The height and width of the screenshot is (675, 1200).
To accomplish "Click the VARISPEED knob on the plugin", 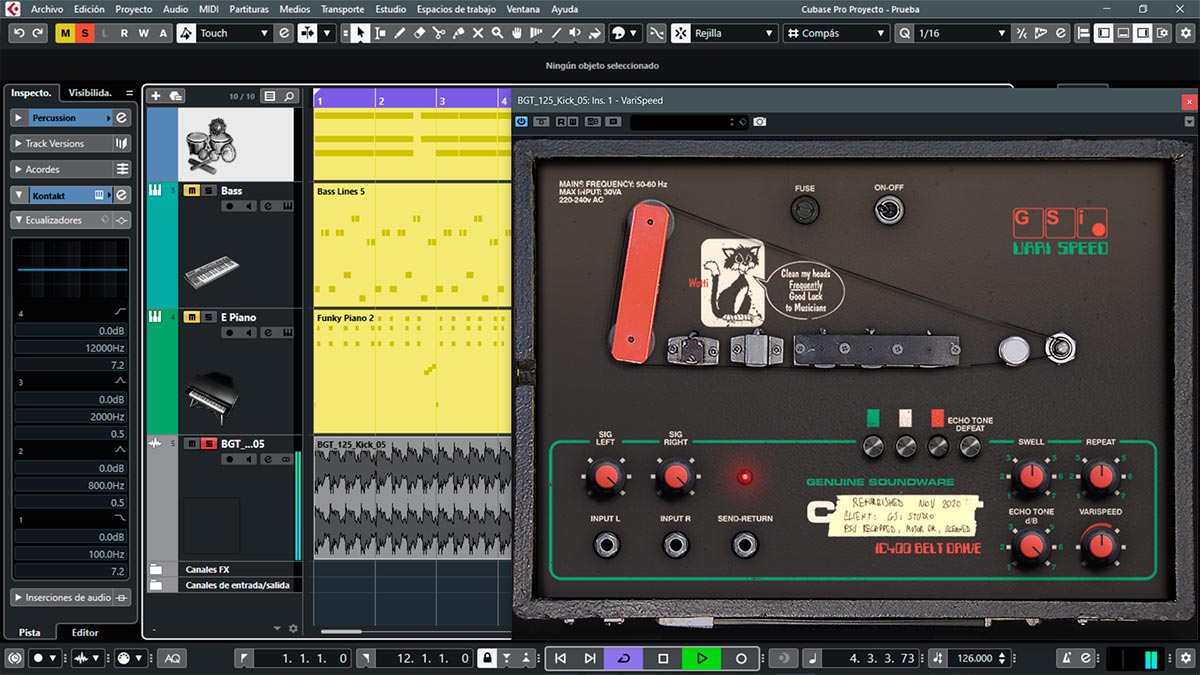I will coord(1099,546).
